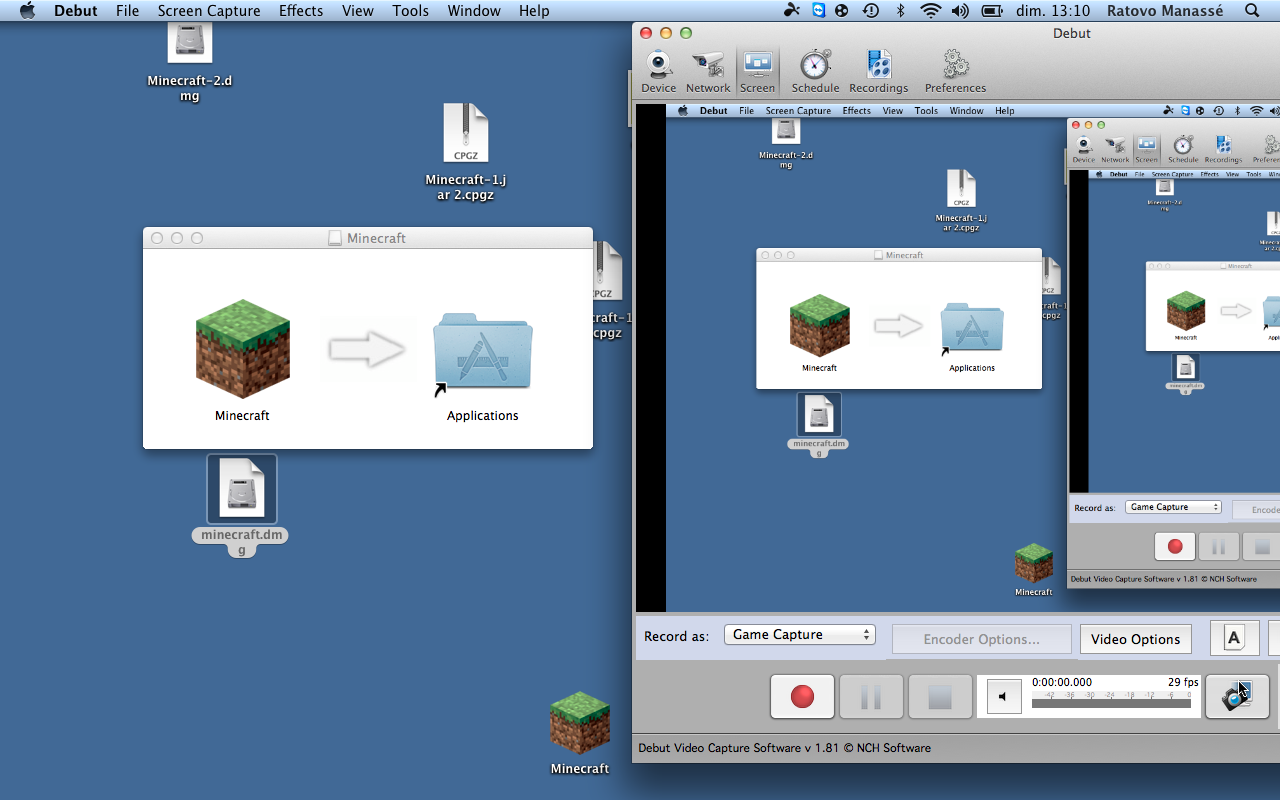Click the Encoder Options button
Image resolution: width=1280 pixels, height=800 pixels.
click(981, 639)
